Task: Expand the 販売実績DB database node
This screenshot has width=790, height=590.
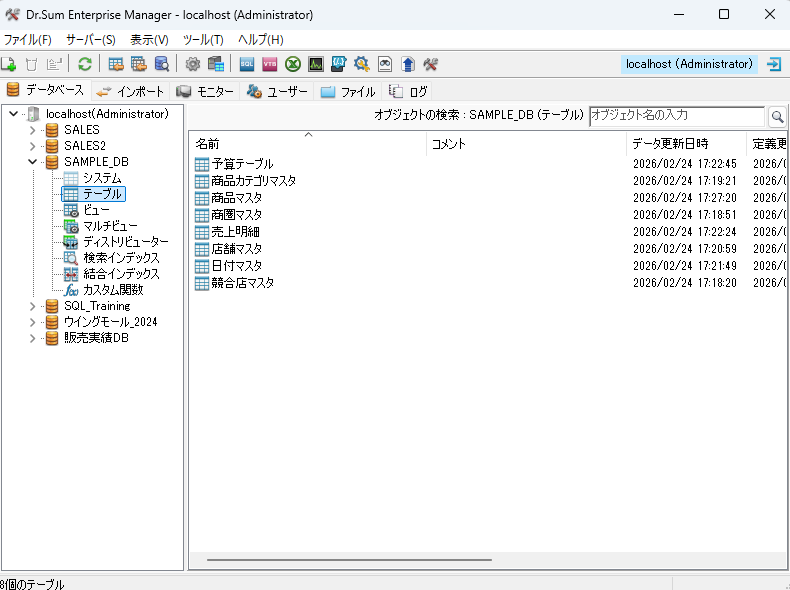Action: point(32,338)
